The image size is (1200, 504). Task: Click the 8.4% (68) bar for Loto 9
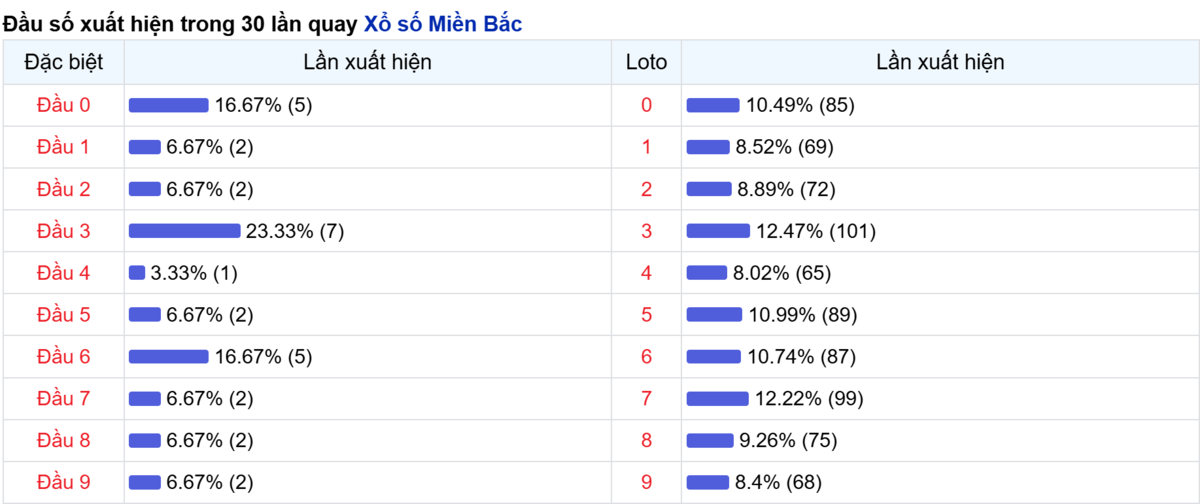coord(708,483)
